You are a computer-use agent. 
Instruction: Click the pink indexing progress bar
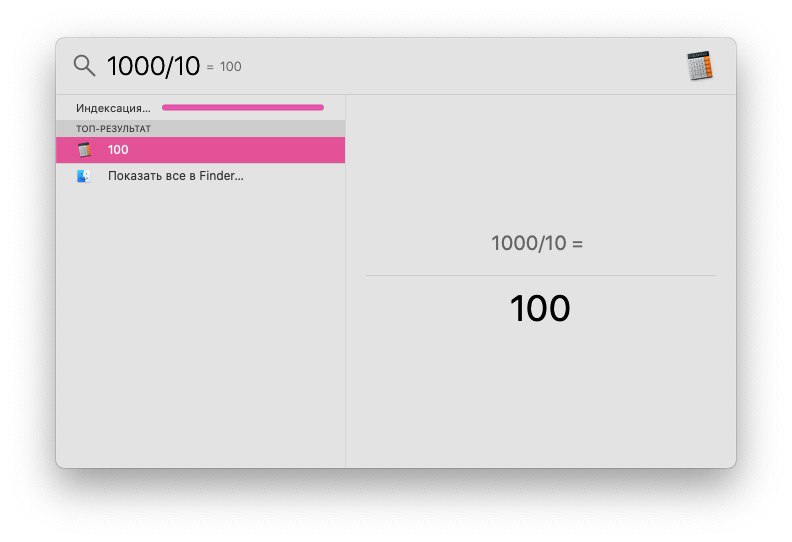243,107
